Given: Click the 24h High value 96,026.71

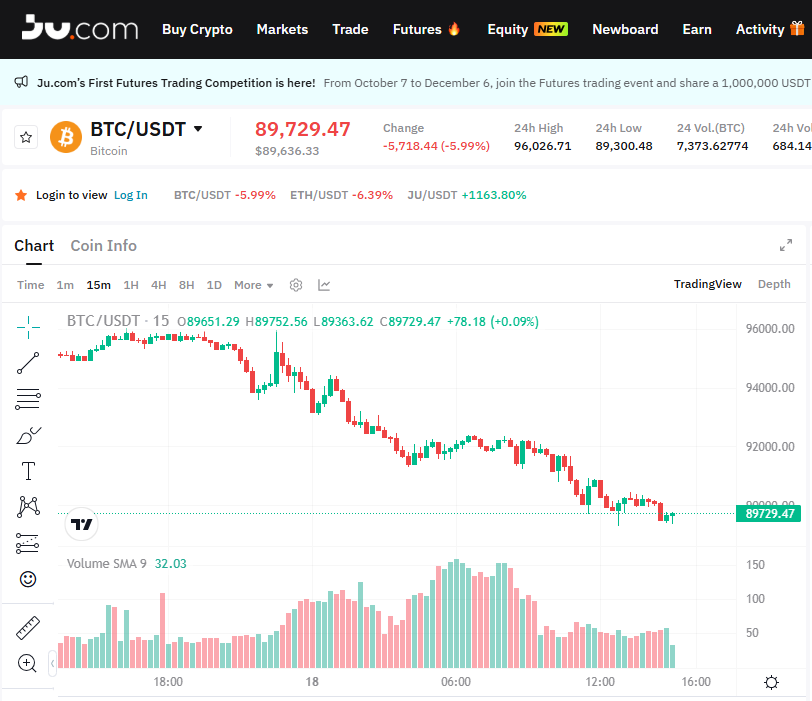Looking at the screenshot, I should coord(542,146).
